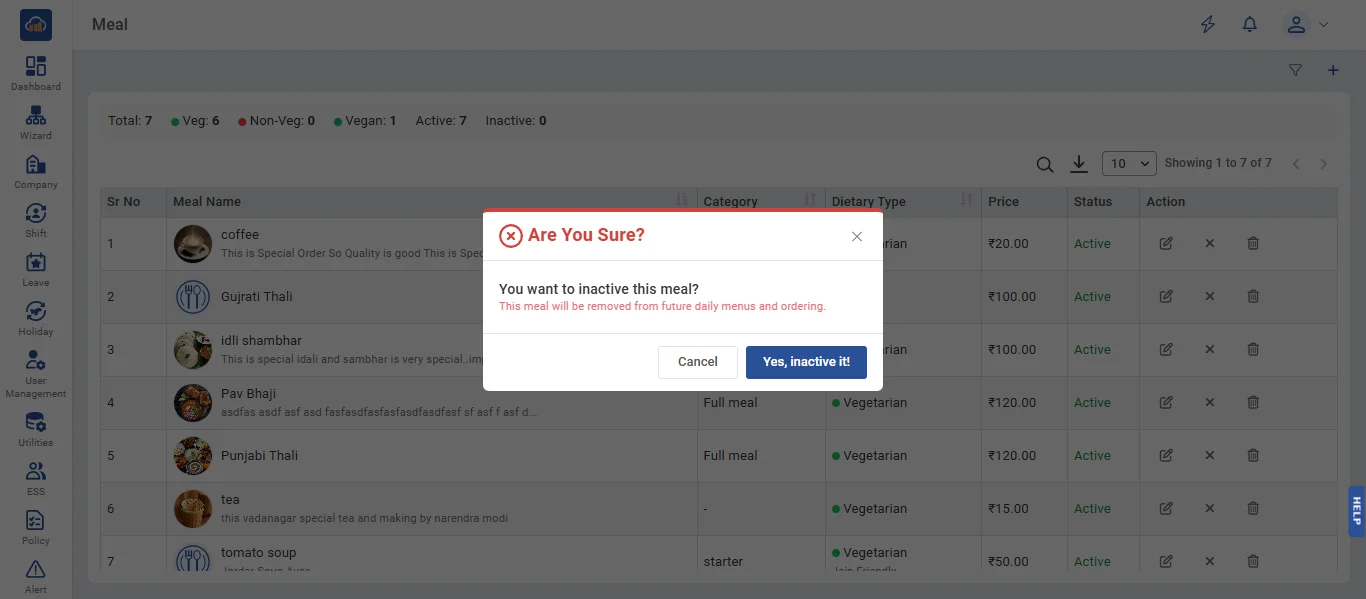Open the table search icon
Image resolution: width=1366 pixels, height=599 pixels.
click(x=1045, y=165)
